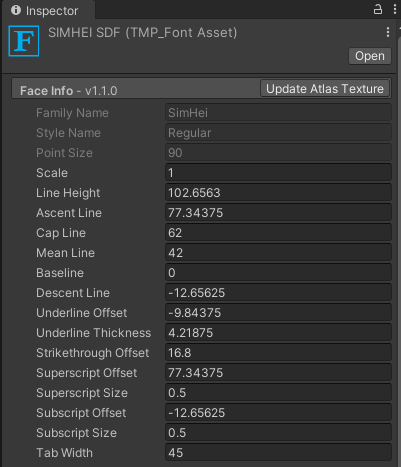Select the Inspector tab
This screenshot has height=467, width=401.
point(49,10)
